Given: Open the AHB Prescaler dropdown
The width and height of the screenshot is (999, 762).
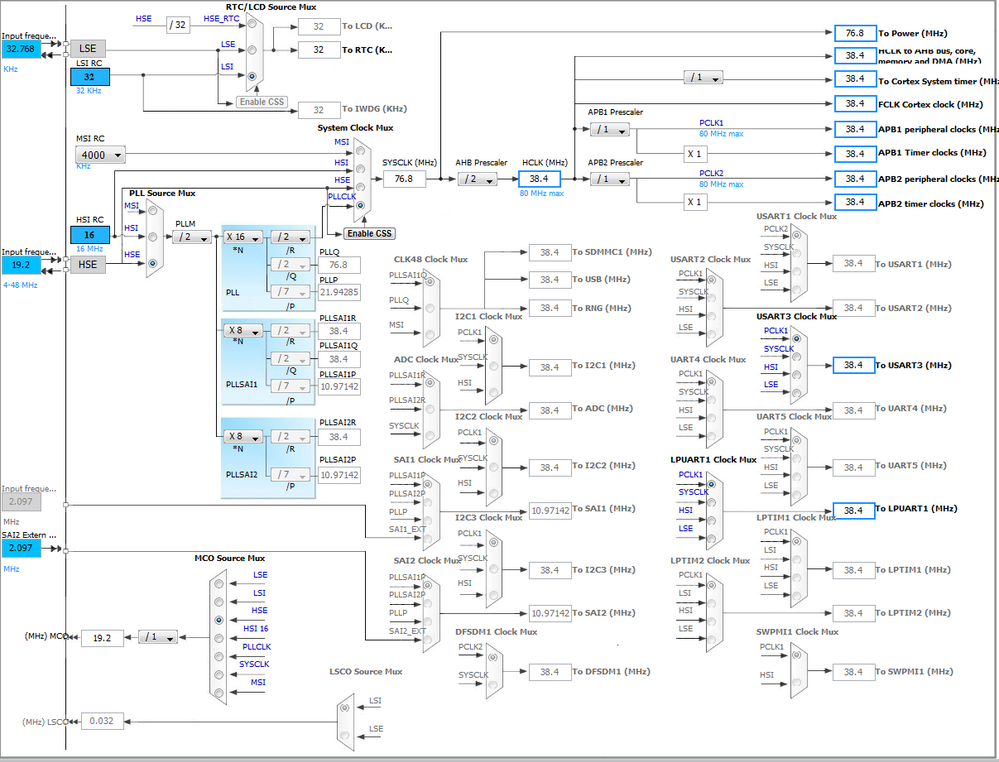Looking at the screenshot, I should pyautogui.click(x=477, y=180).
